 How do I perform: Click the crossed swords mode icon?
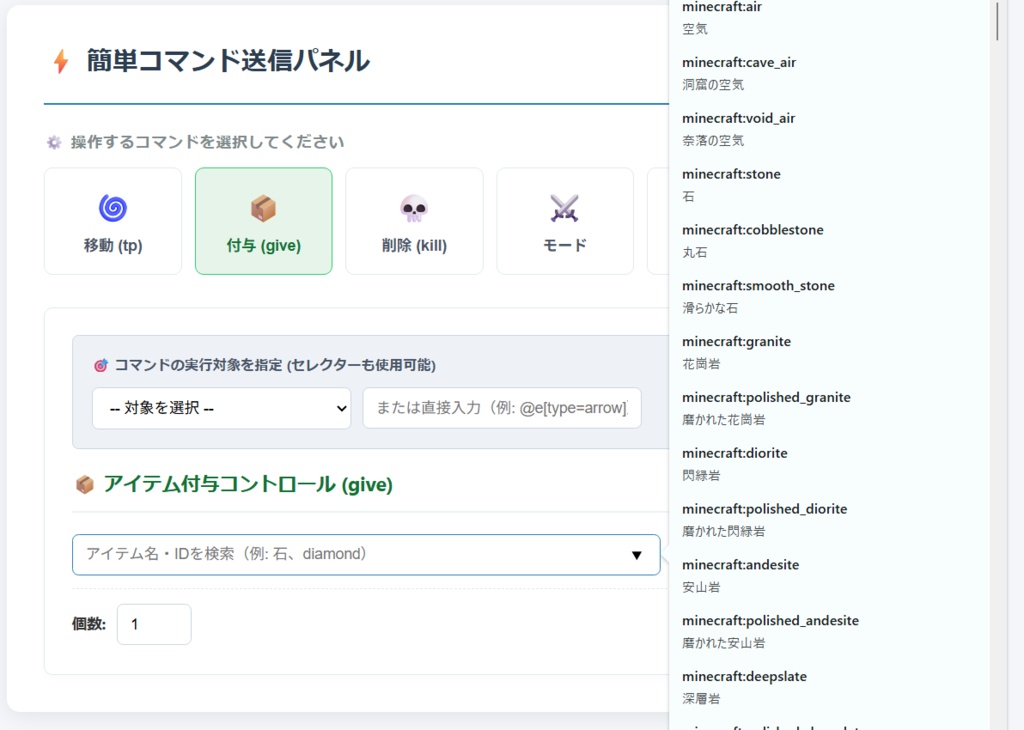click(x=565, y=208)
